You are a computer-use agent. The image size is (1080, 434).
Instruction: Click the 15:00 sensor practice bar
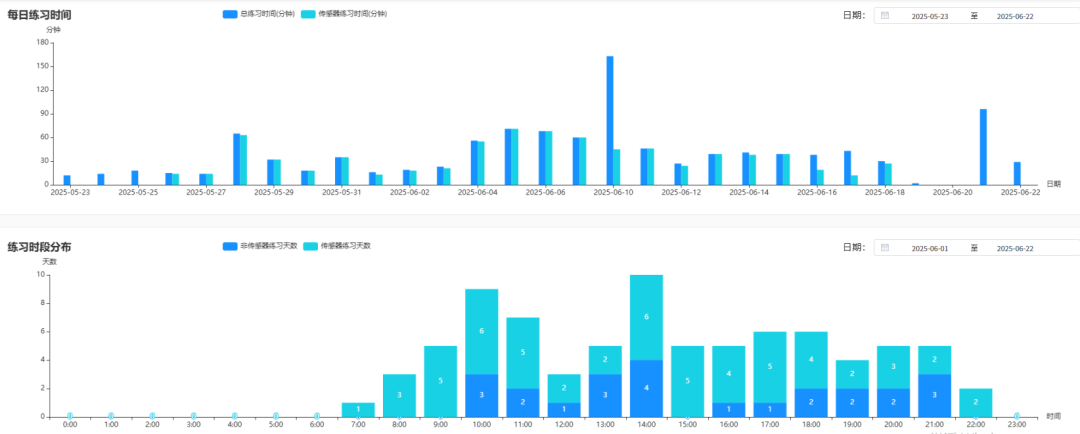(687, 381)
